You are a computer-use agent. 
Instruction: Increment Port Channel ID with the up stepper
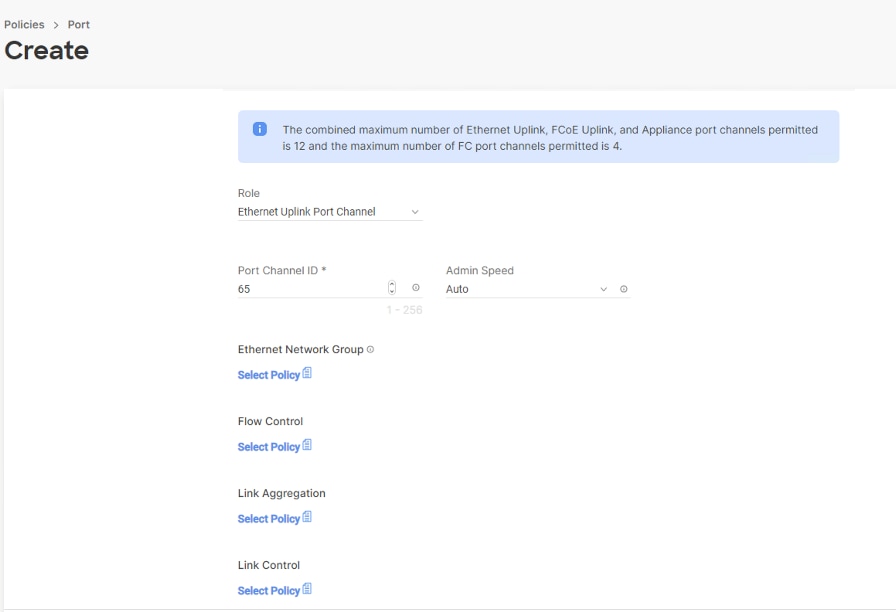click(x=392, y=283)
